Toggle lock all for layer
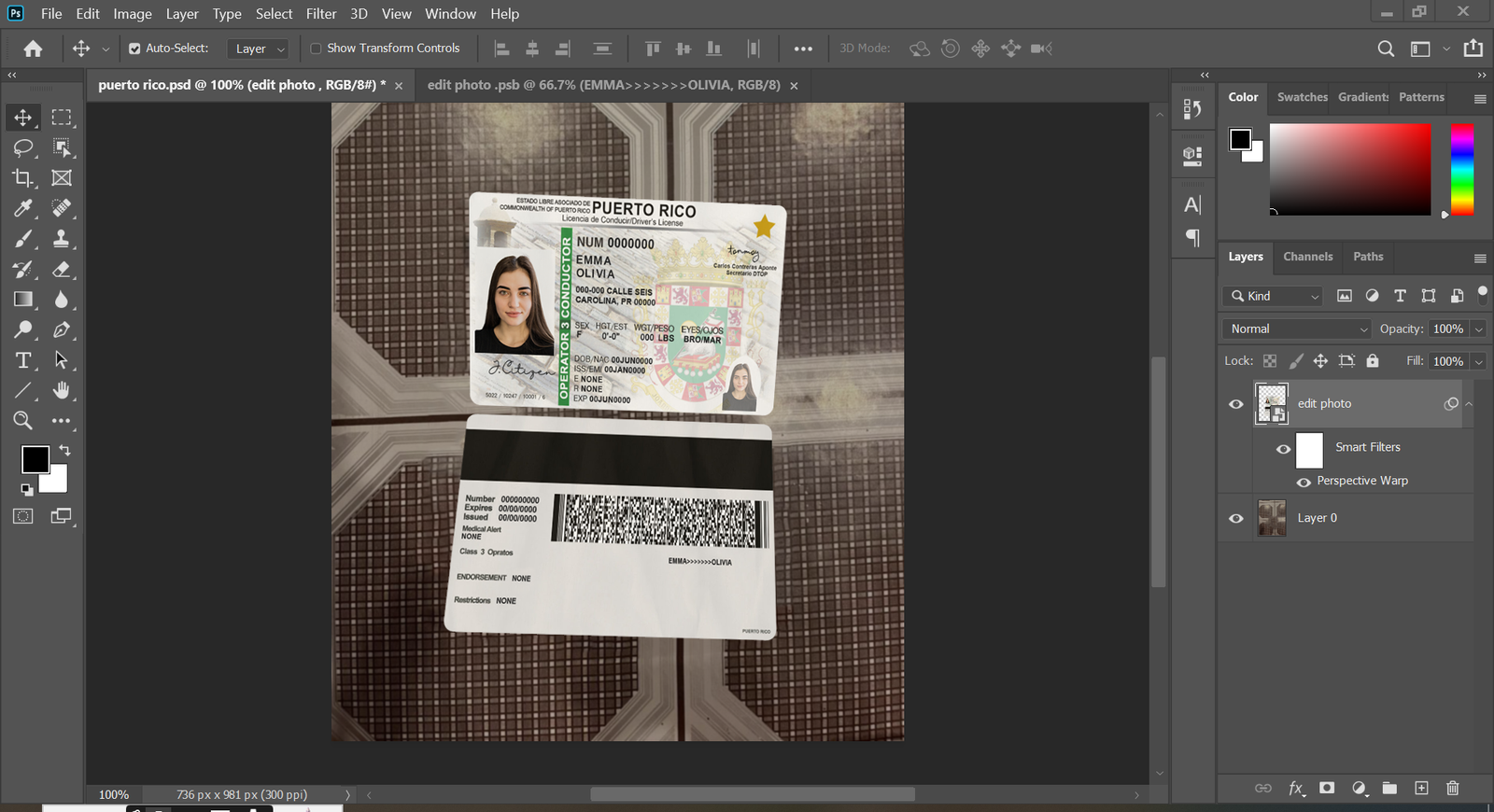The image size is (1494, 812). point(1373,361)
